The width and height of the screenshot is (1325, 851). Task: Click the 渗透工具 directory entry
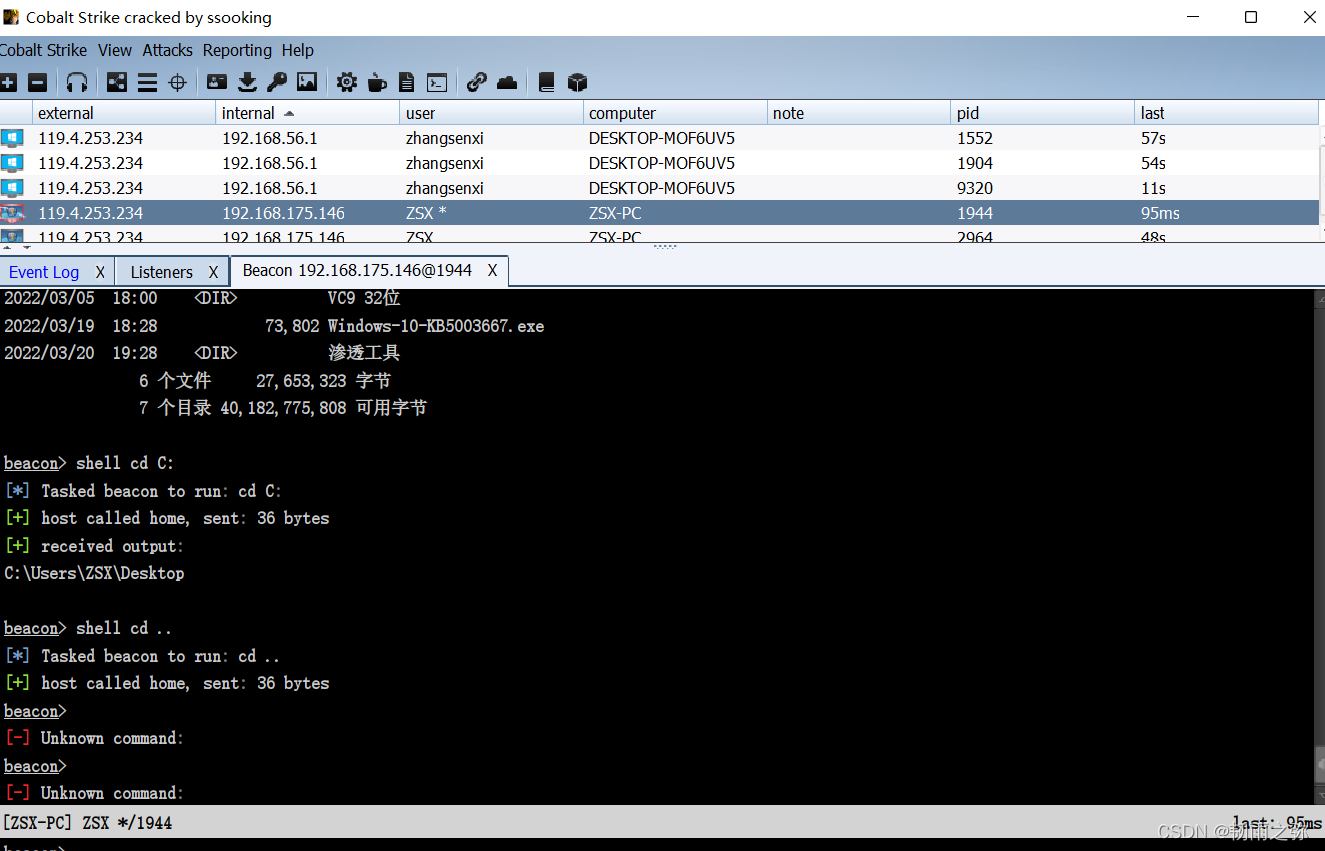[364, 353]
